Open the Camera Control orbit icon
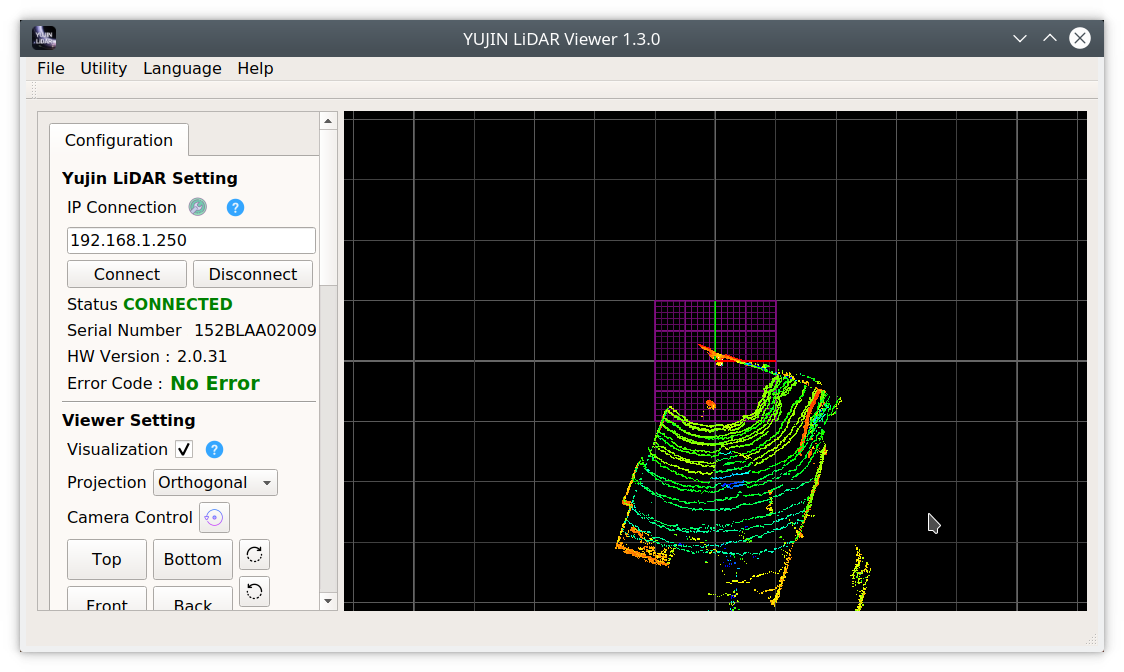 [x=214, y=518]
